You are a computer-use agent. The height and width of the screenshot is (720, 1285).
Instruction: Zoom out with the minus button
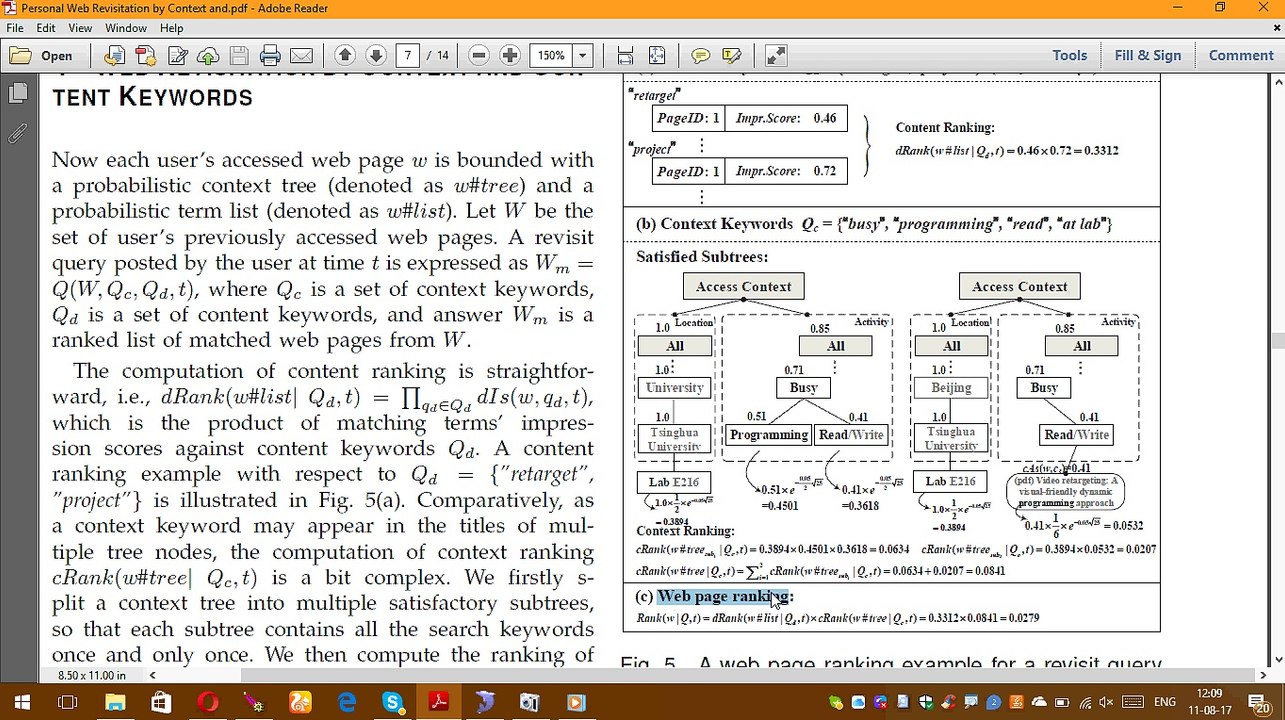coord(479,56)
